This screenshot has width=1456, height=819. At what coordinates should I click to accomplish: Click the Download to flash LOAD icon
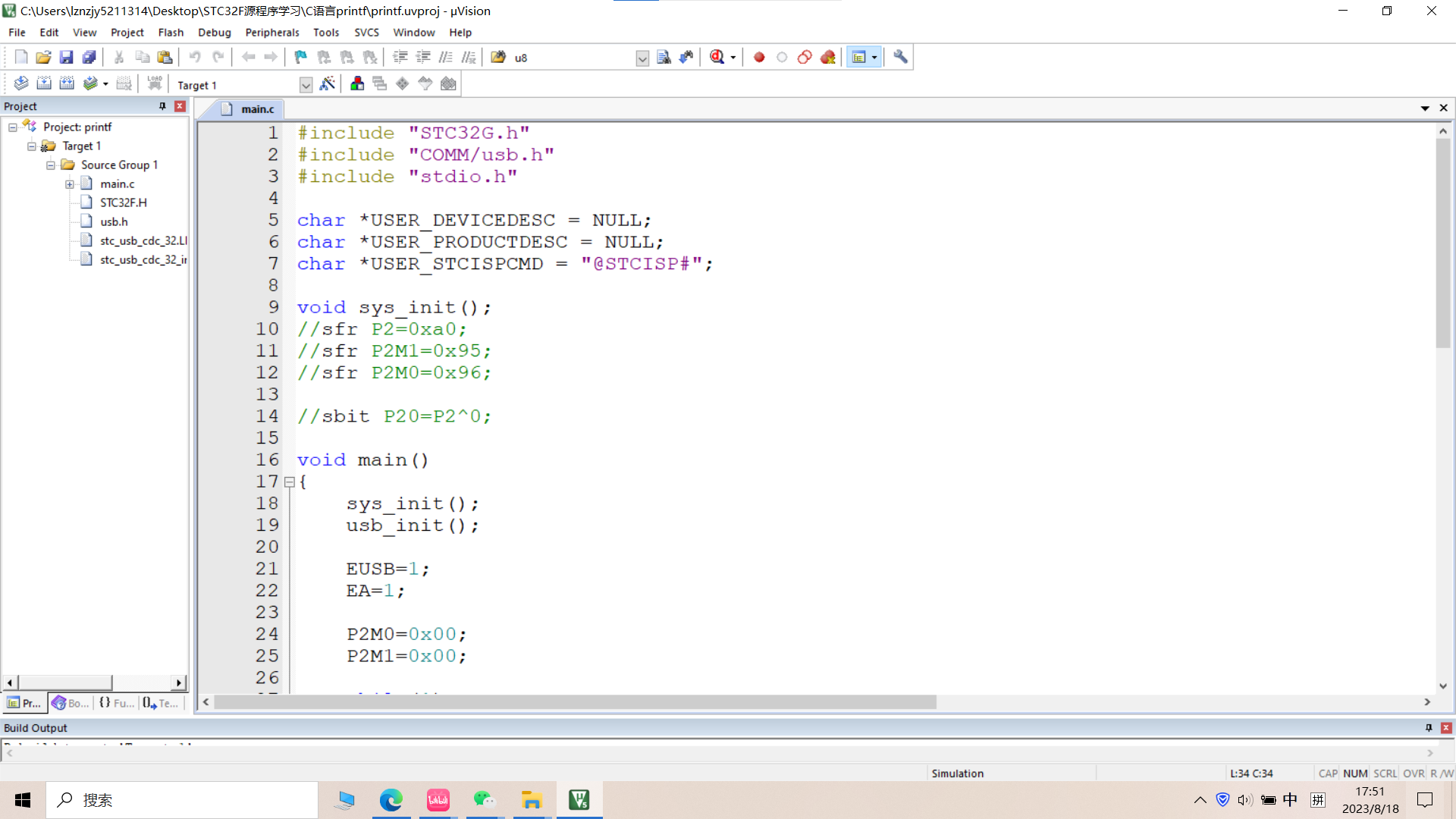tap(155, 84)
